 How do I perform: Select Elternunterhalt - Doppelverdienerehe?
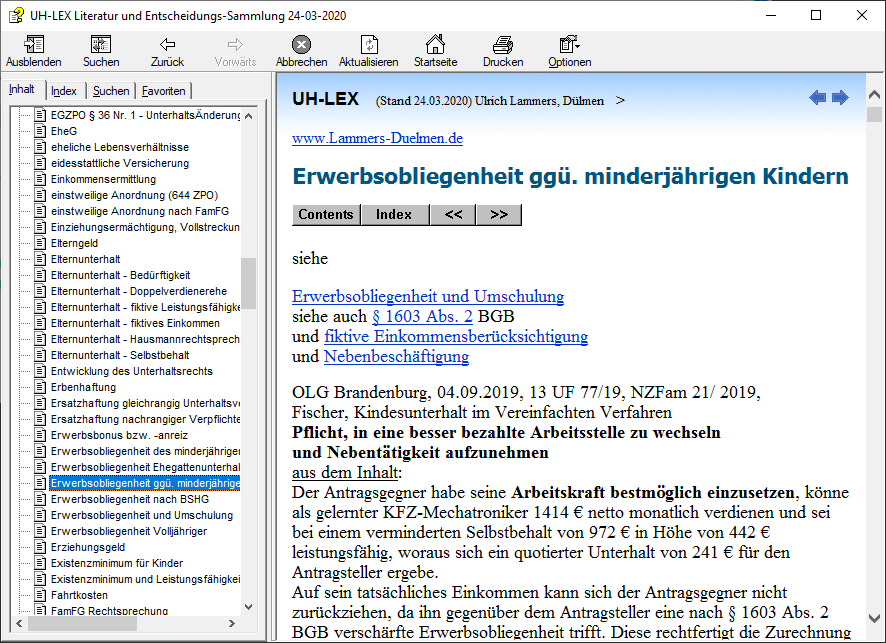click(139, 291)
